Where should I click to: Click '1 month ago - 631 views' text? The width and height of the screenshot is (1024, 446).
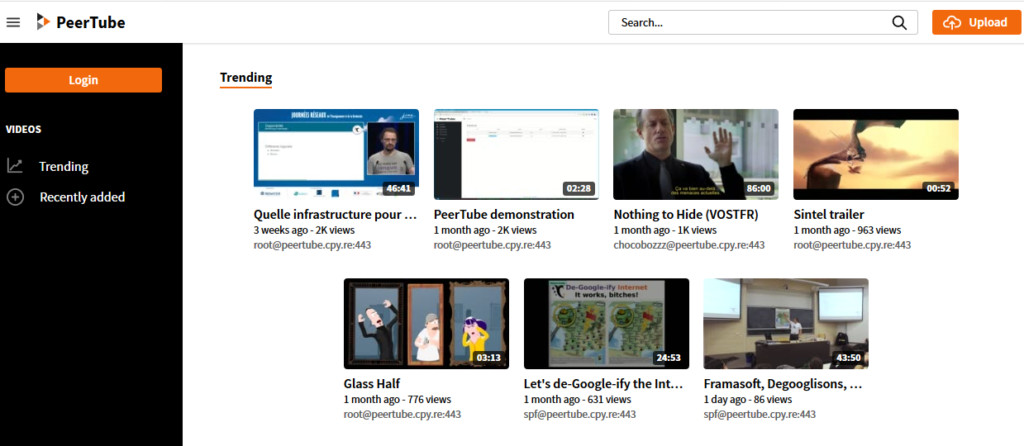(577, 400)
